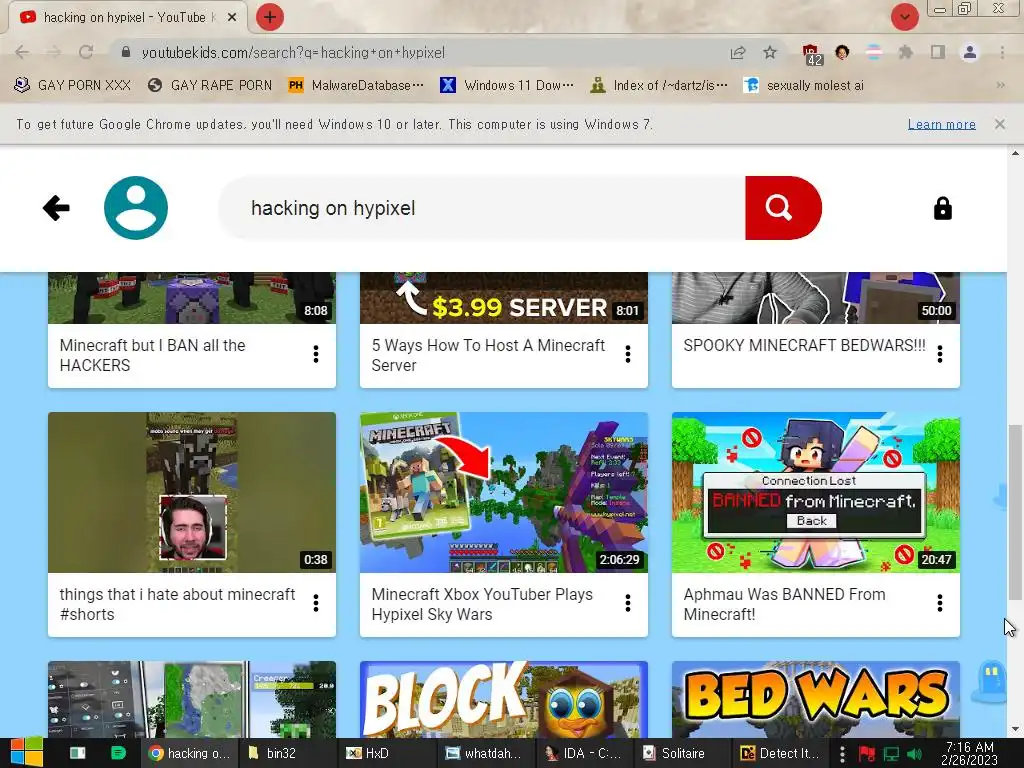1024x768 pixels.
Task: Close the 'hacking on hypixel' tab
Action: [232, 18]
